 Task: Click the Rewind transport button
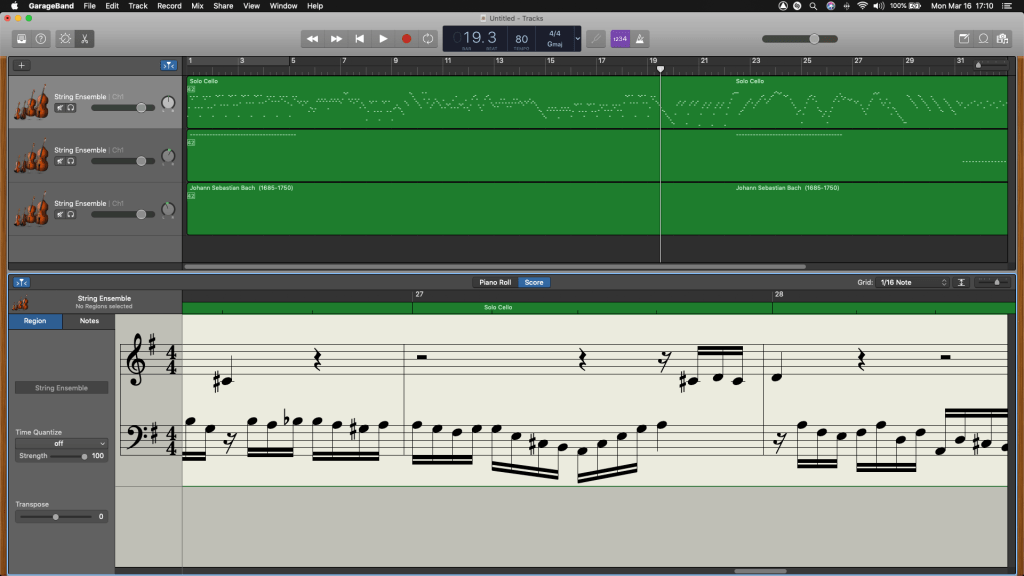coord(312,39)
